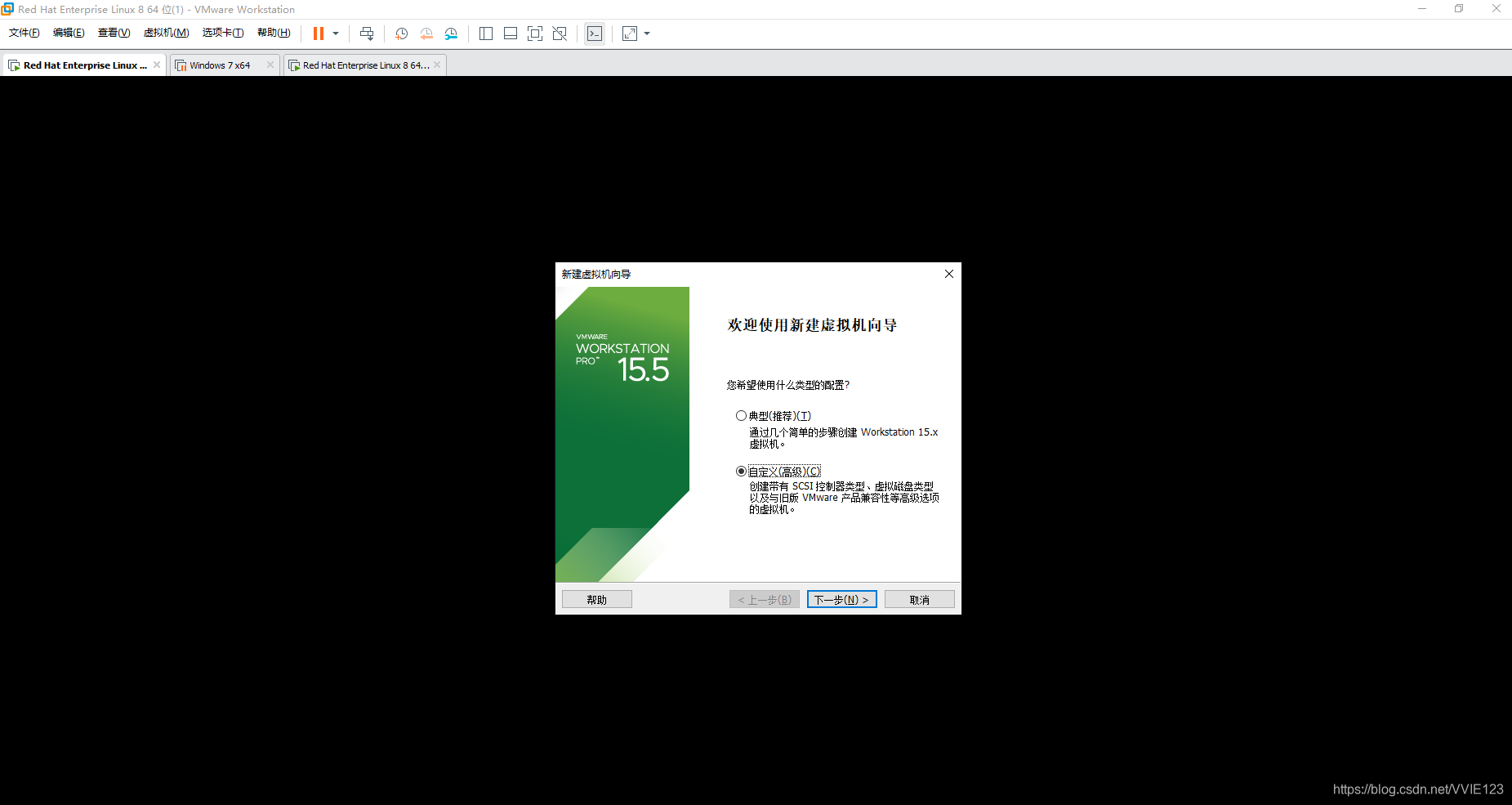Open the 帮助(H) menu
This screenshot has height=805, width=1512.
coord(274,33)
